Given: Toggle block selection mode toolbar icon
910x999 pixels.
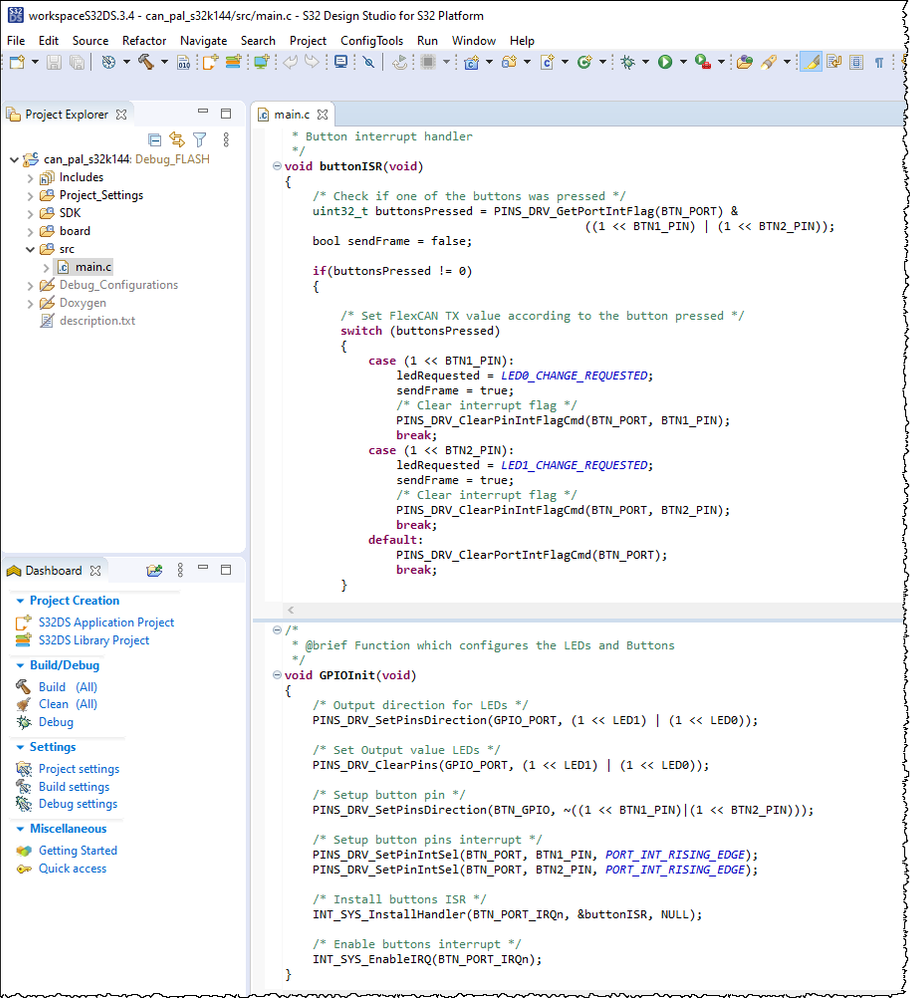Looking at the screenshot, I should (x=856, y=62).
